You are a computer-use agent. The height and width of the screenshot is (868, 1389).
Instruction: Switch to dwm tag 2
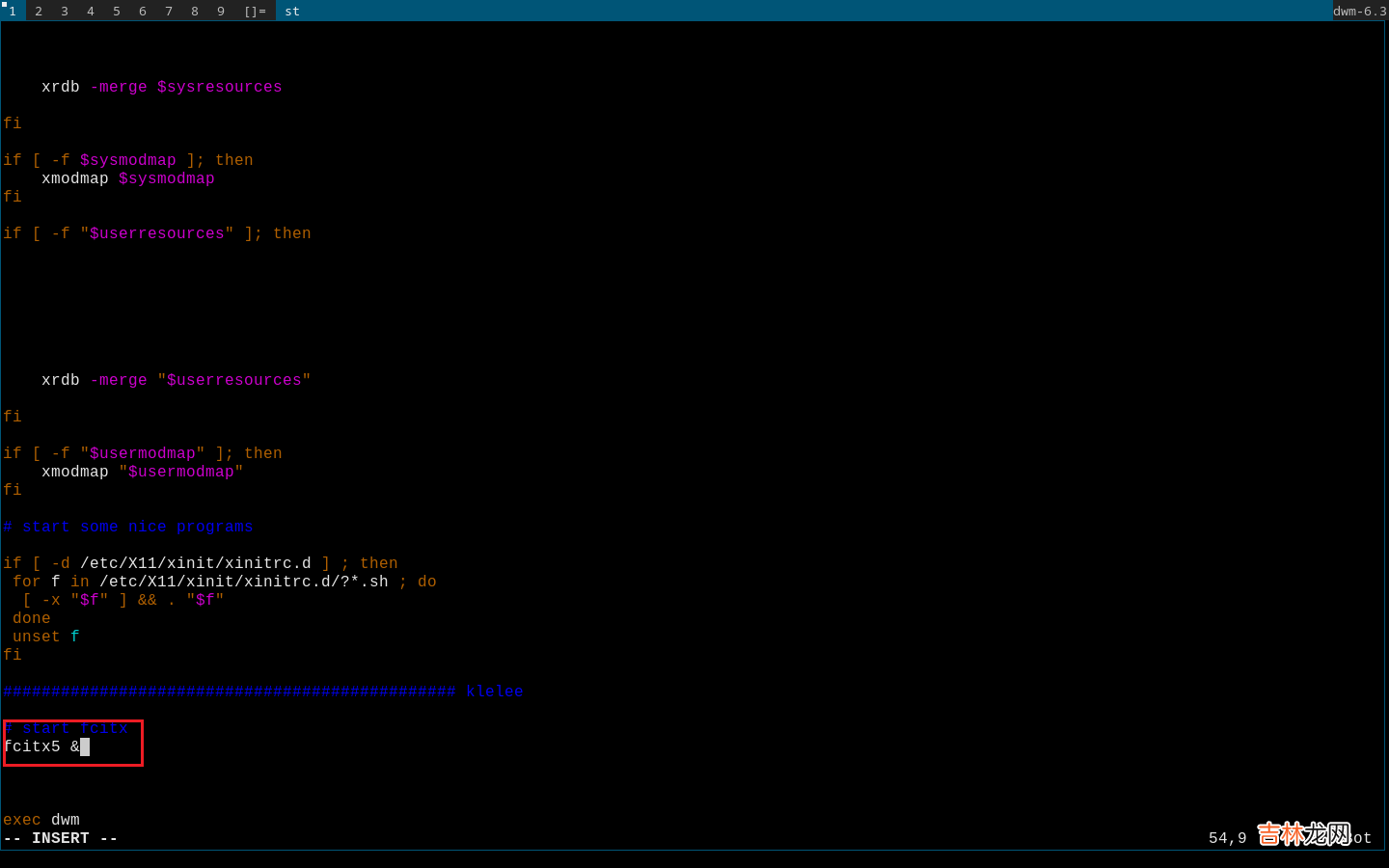tap(39, 11)
